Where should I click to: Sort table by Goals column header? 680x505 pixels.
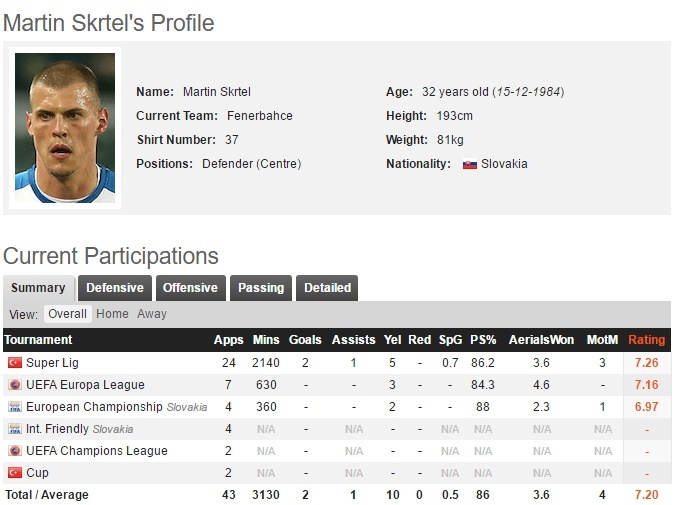305,340
